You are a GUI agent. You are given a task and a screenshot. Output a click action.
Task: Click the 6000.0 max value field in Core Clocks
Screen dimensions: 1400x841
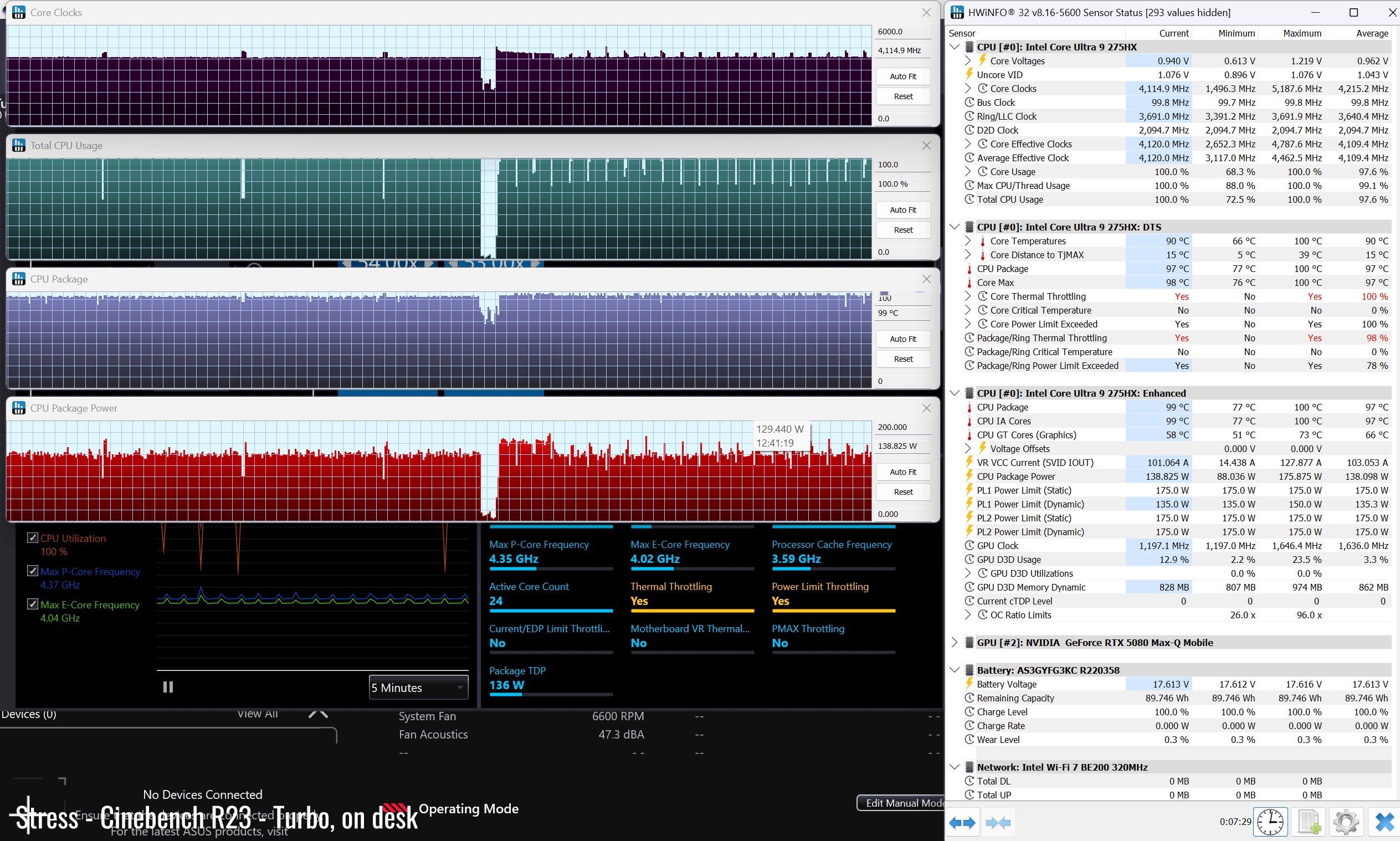pos(903,32)
